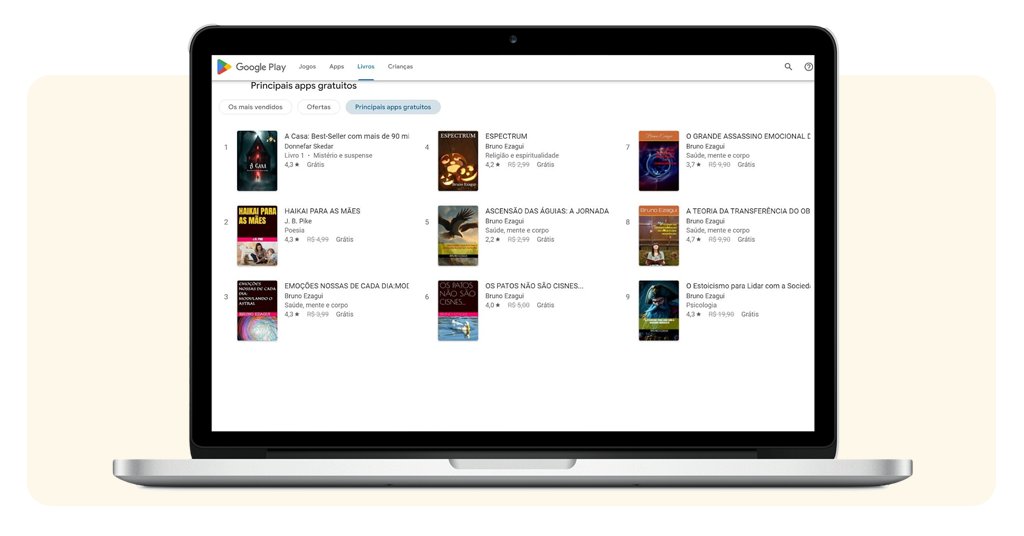Click the Google Play logo
This screenshot has width=1024, height=536.
[251, 67]
